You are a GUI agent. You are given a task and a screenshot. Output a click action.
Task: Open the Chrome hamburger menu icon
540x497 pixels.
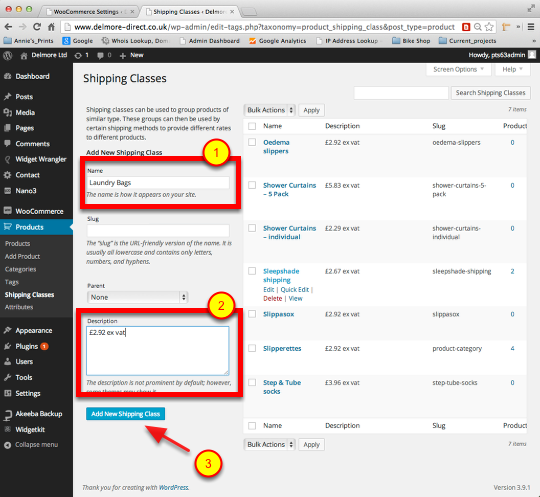531,27
